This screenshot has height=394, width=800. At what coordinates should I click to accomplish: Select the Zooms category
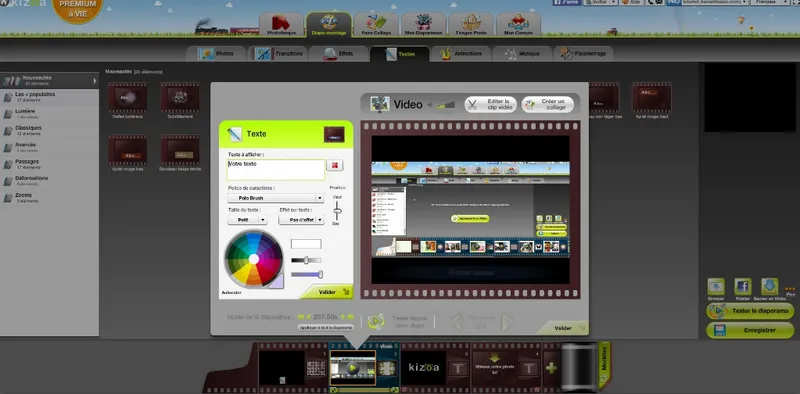[x=49, y=198]
